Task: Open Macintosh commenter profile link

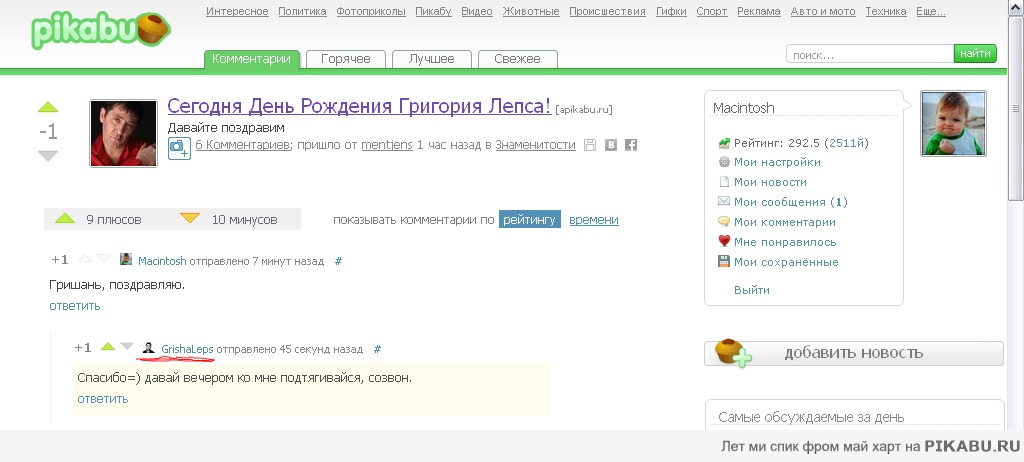Action: (162, 261)
